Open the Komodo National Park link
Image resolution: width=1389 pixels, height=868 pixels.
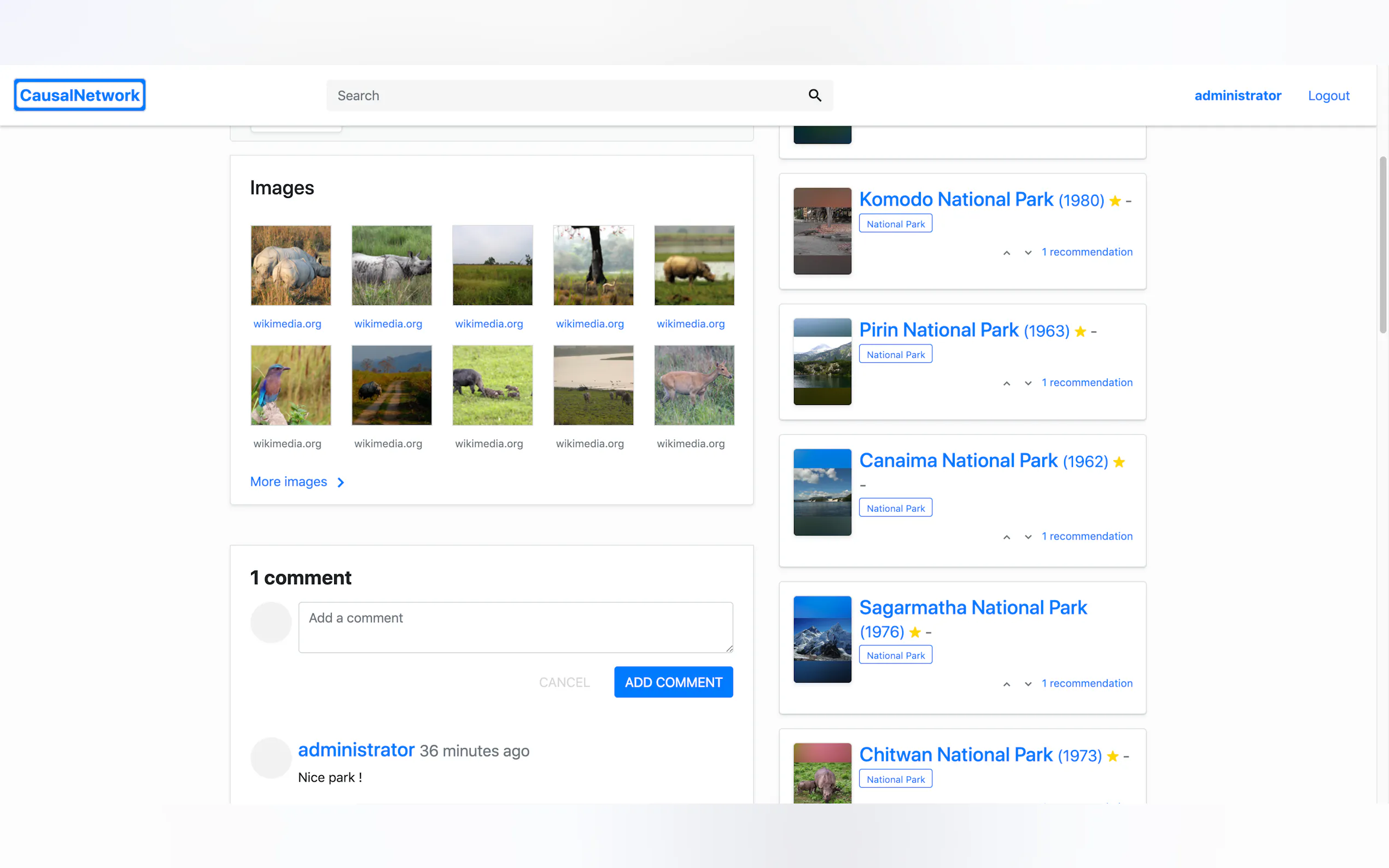click(955, 199)
